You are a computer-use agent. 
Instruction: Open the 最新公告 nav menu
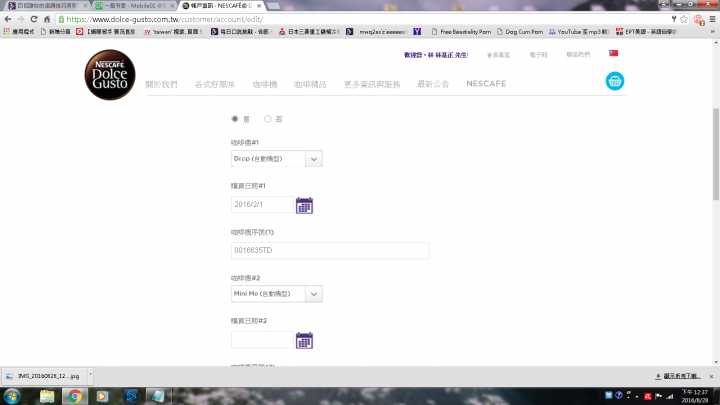pos(433,84)
